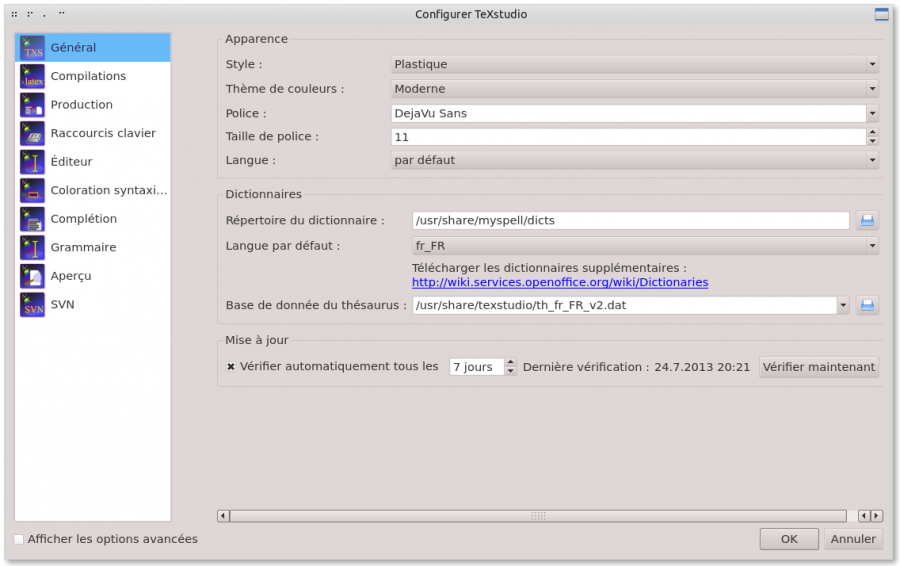Click the Aperçu sidebar icon
Image resolution: width=900 pixels, height=566 pixels.
coord(32,276)
